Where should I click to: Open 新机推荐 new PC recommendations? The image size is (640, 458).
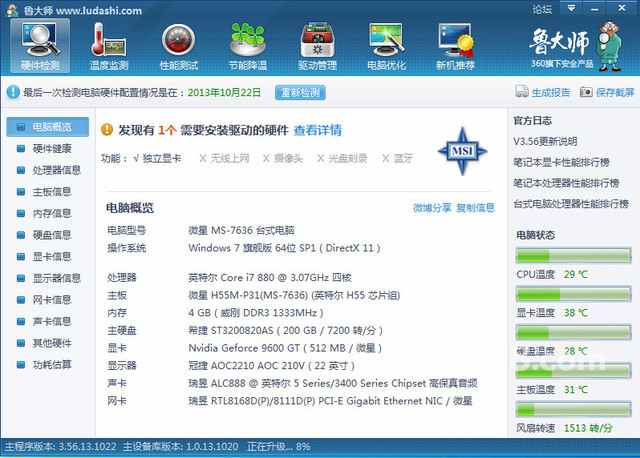tap(456, 46)
